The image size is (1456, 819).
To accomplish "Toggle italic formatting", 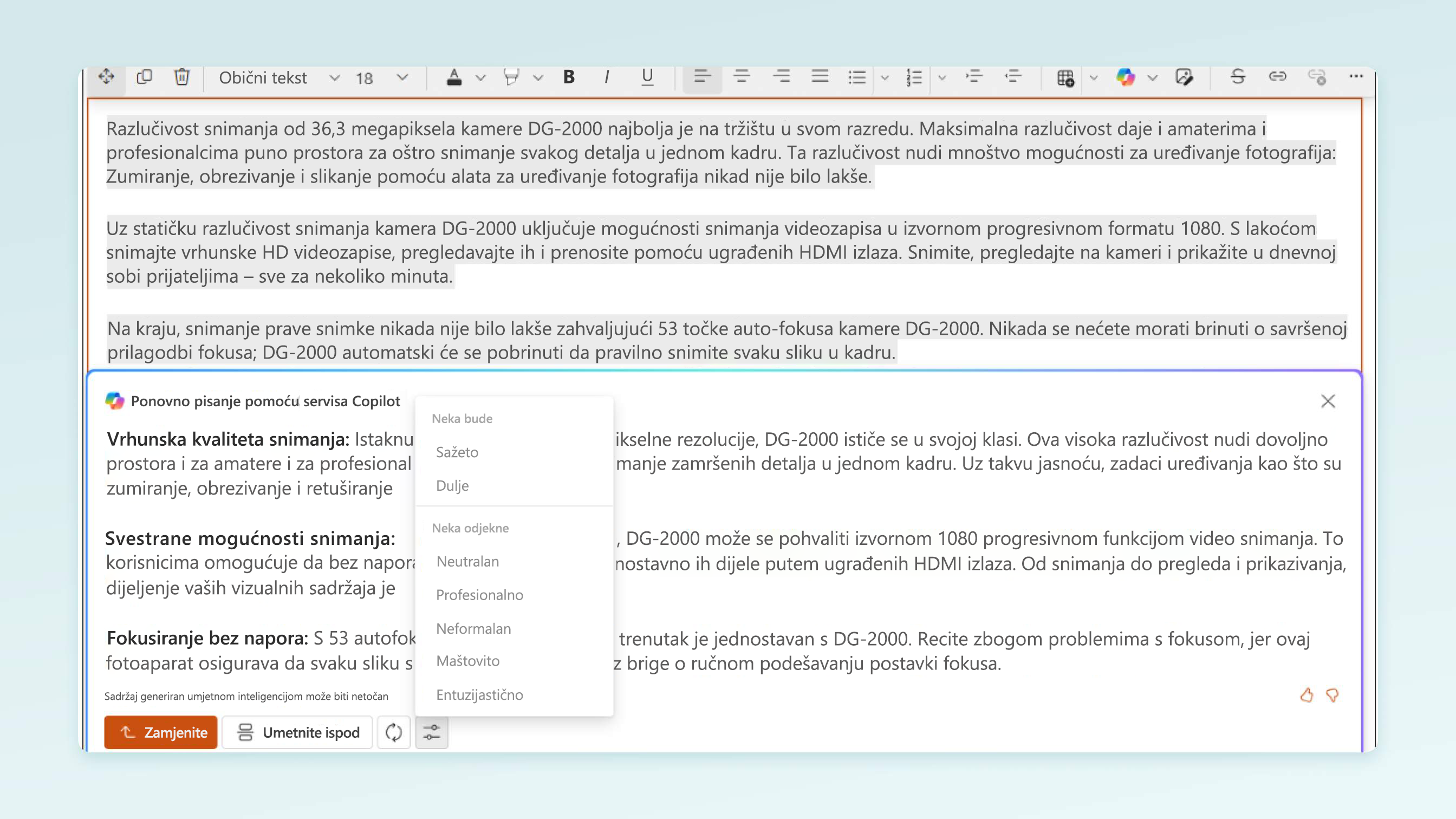I will pos(607,77).
